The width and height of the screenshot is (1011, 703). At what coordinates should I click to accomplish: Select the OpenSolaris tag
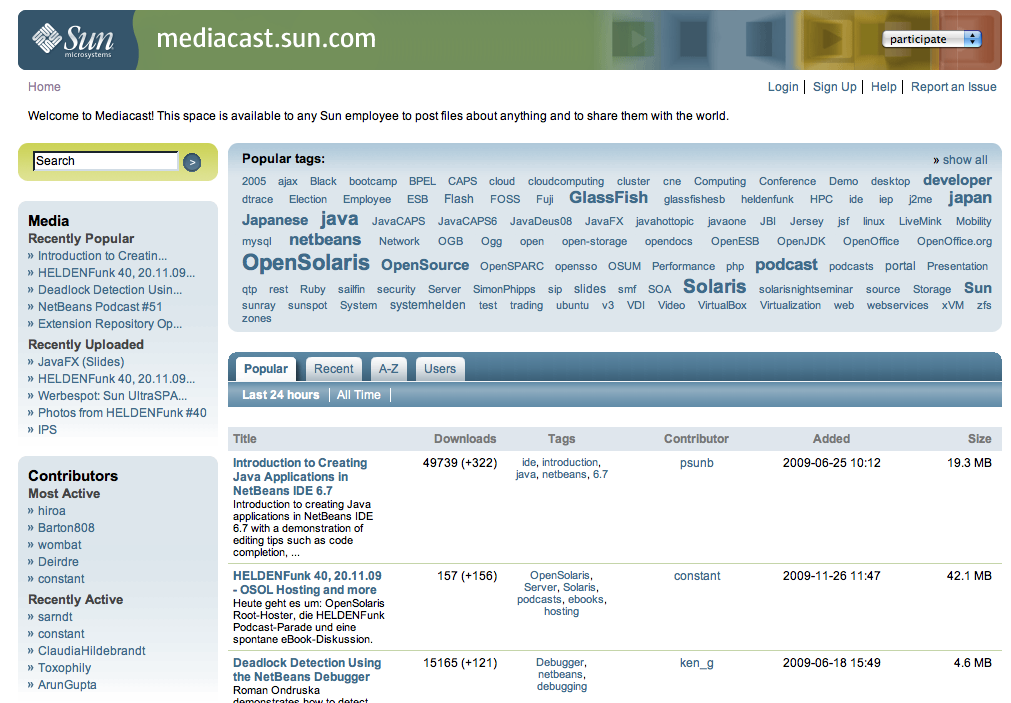(305, 263)
